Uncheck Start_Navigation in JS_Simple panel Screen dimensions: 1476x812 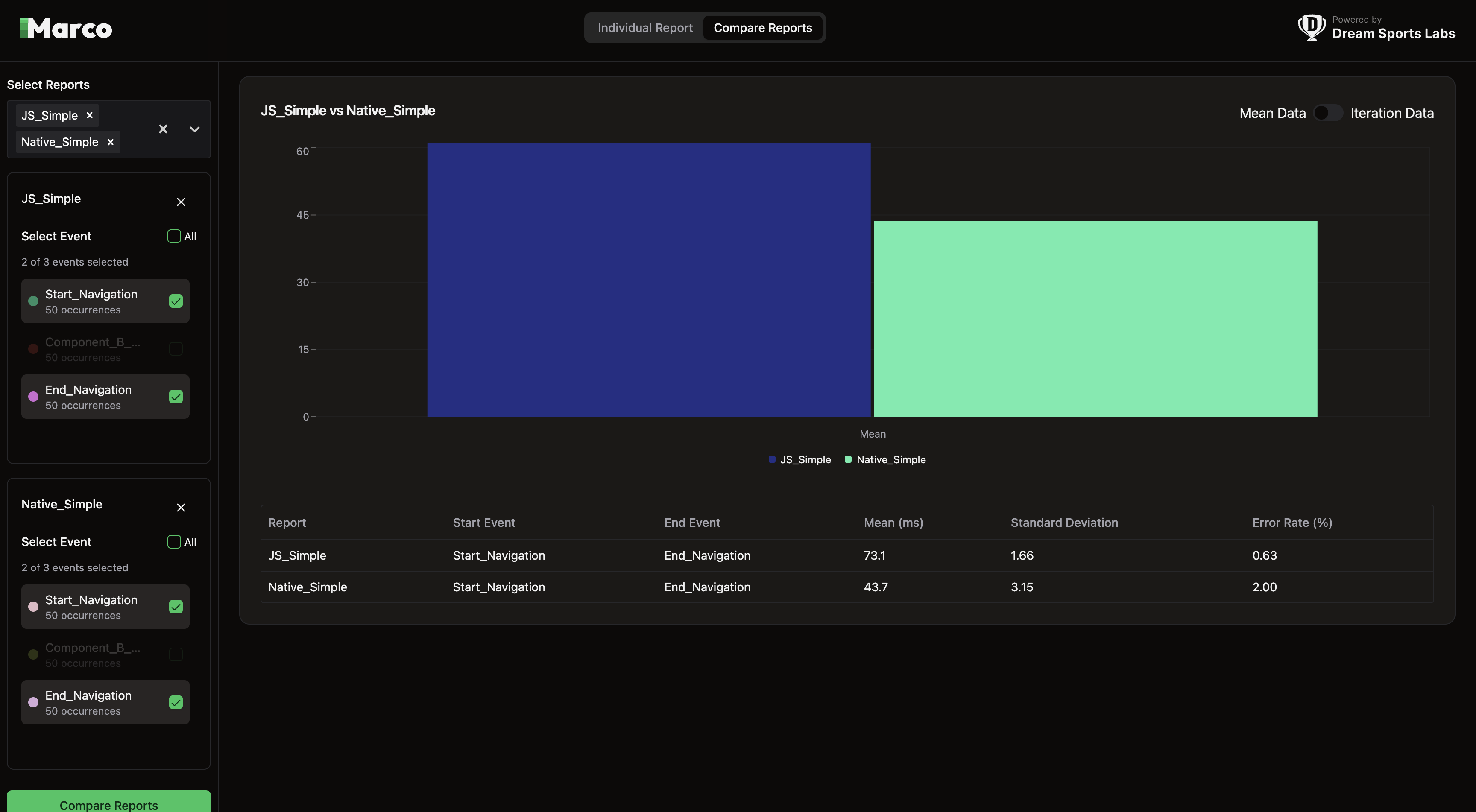coord(176,301)
